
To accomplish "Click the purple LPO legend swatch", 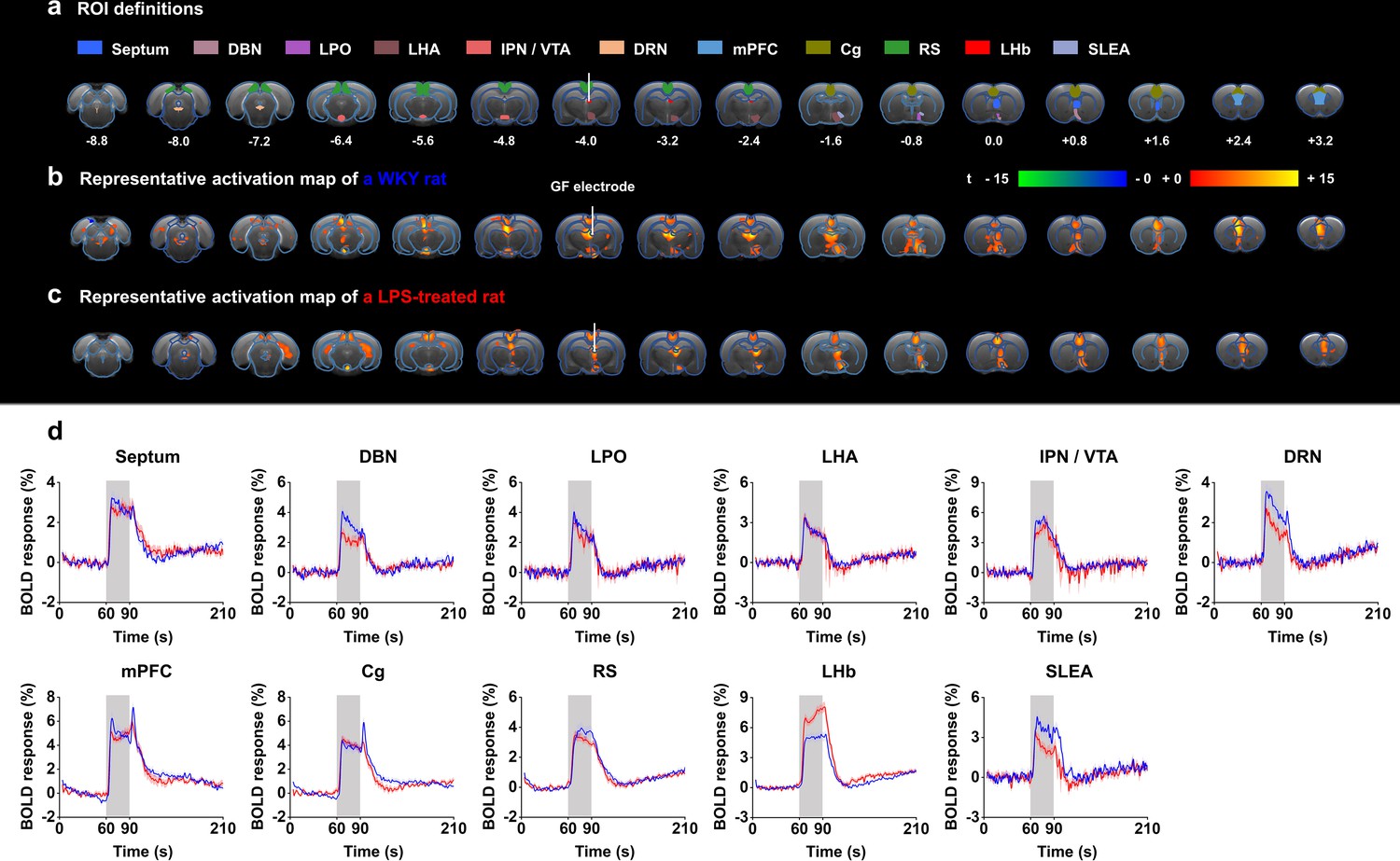I will point(298,48).
